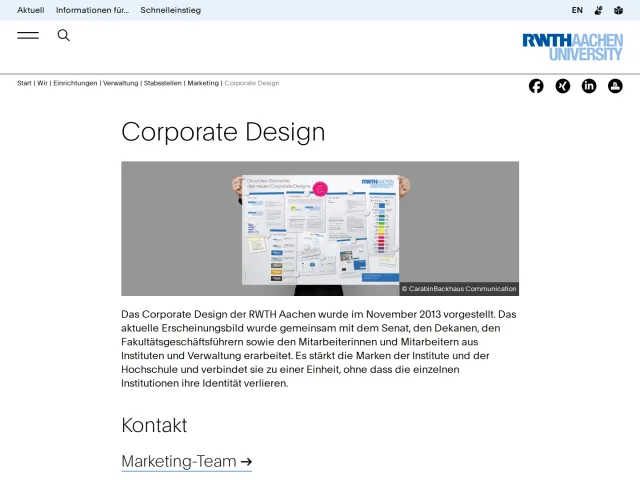Go to Marketing breadcrumb
The width and height of the screenshot is (640, 480).
[203, 83]
